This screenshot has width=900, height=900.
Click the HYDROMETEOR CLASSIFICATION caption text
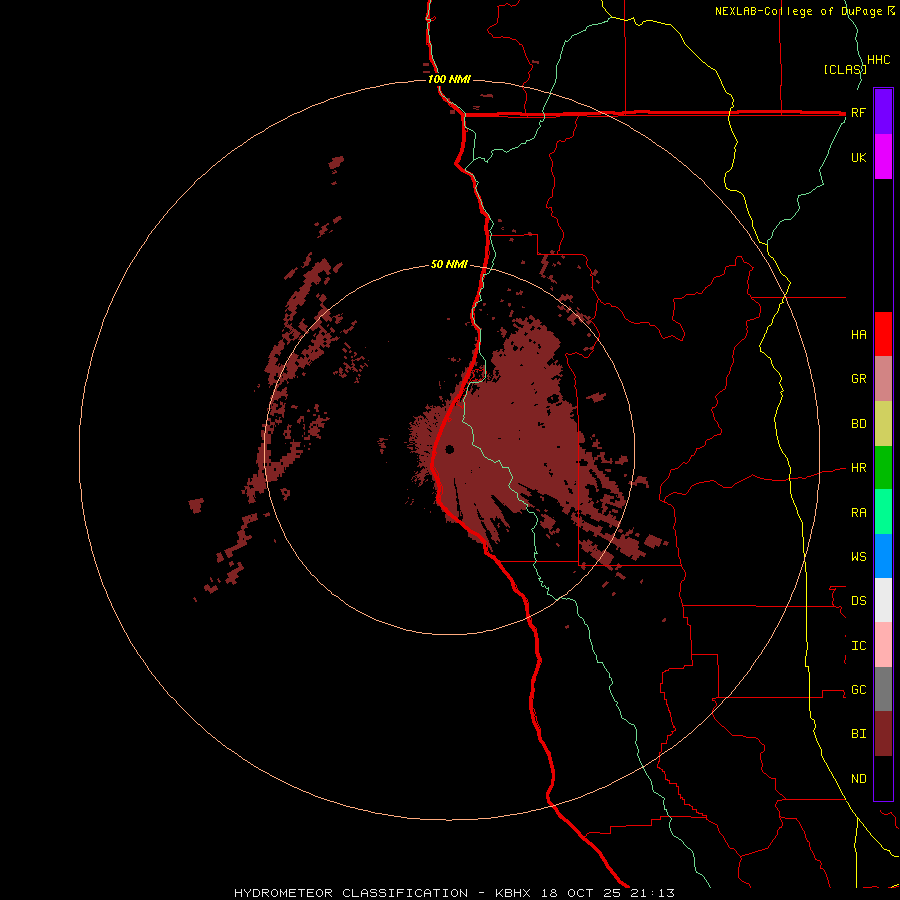[x=351, y=893]
